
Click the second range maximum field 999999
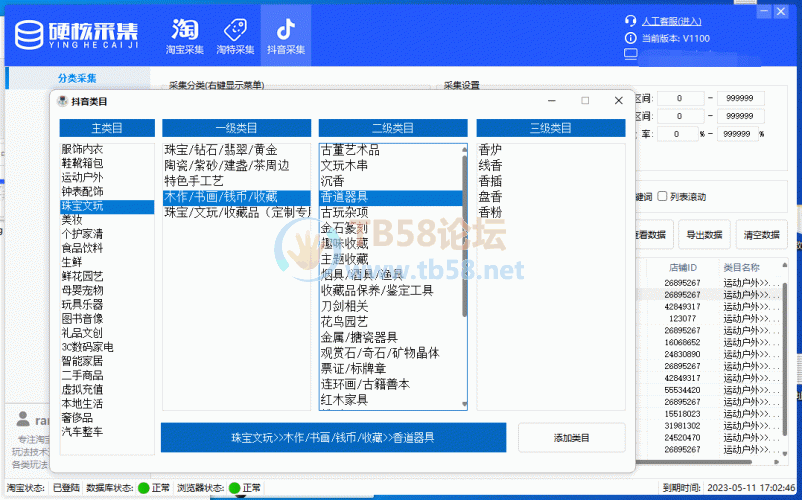740,116
